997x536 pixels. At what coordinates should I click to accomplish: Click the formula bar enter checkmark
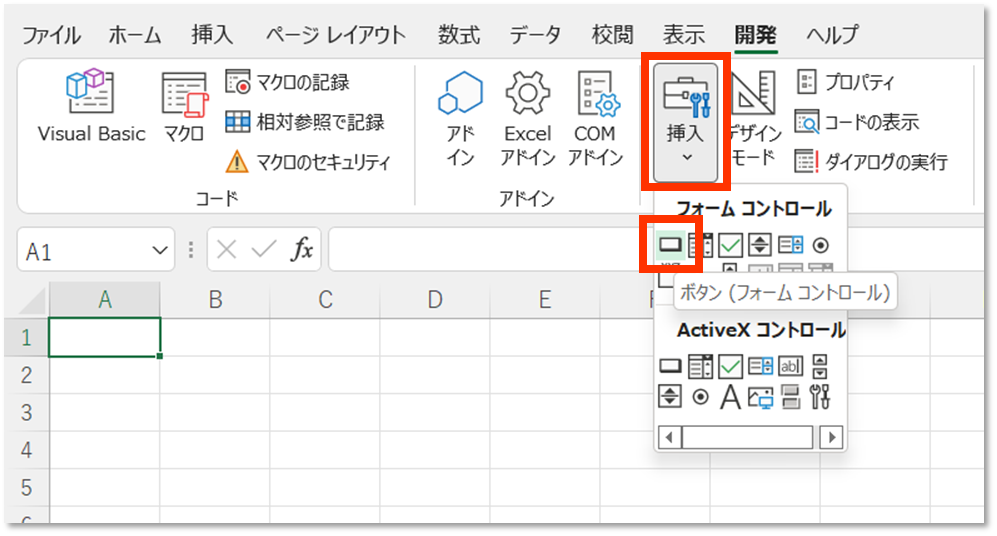click(263, 250)
